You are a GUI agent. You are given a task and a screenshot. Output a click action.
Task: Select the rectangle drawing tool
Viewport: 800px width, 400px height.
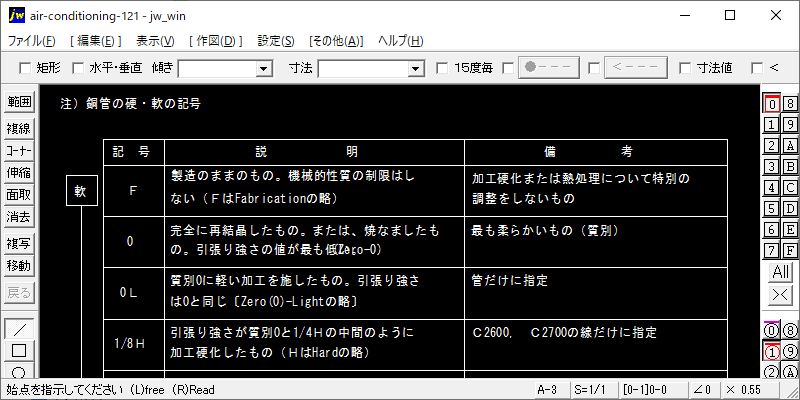19,351
